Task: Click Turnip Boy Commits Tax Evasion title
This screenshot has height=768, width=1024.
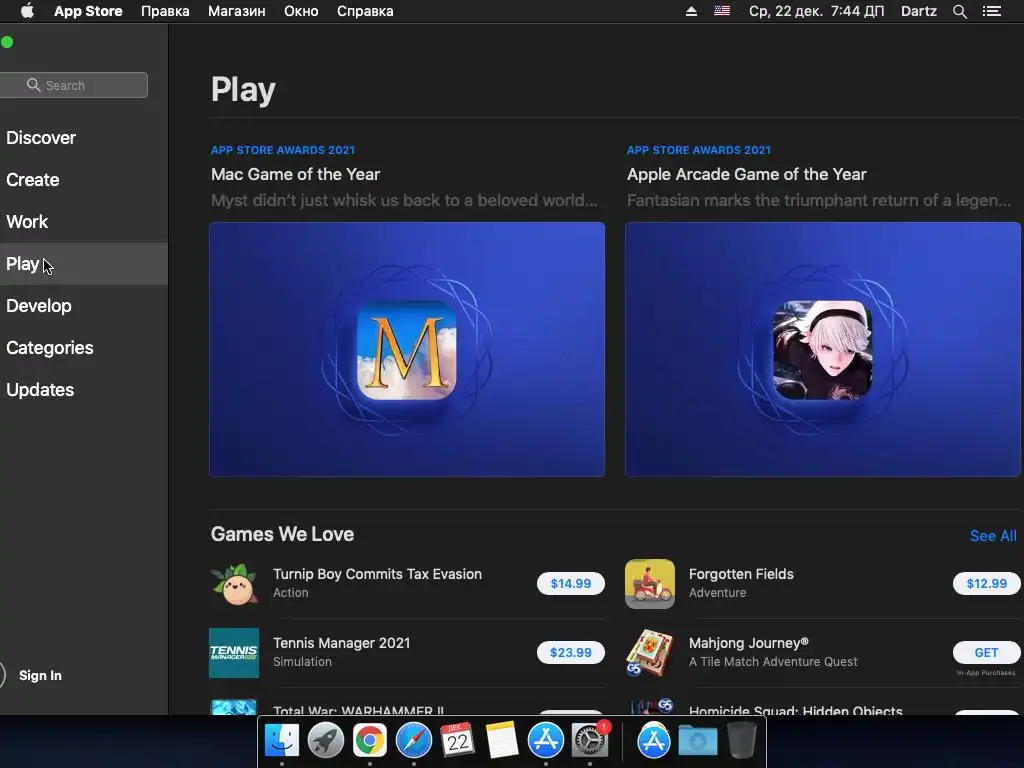Action: 377,574
